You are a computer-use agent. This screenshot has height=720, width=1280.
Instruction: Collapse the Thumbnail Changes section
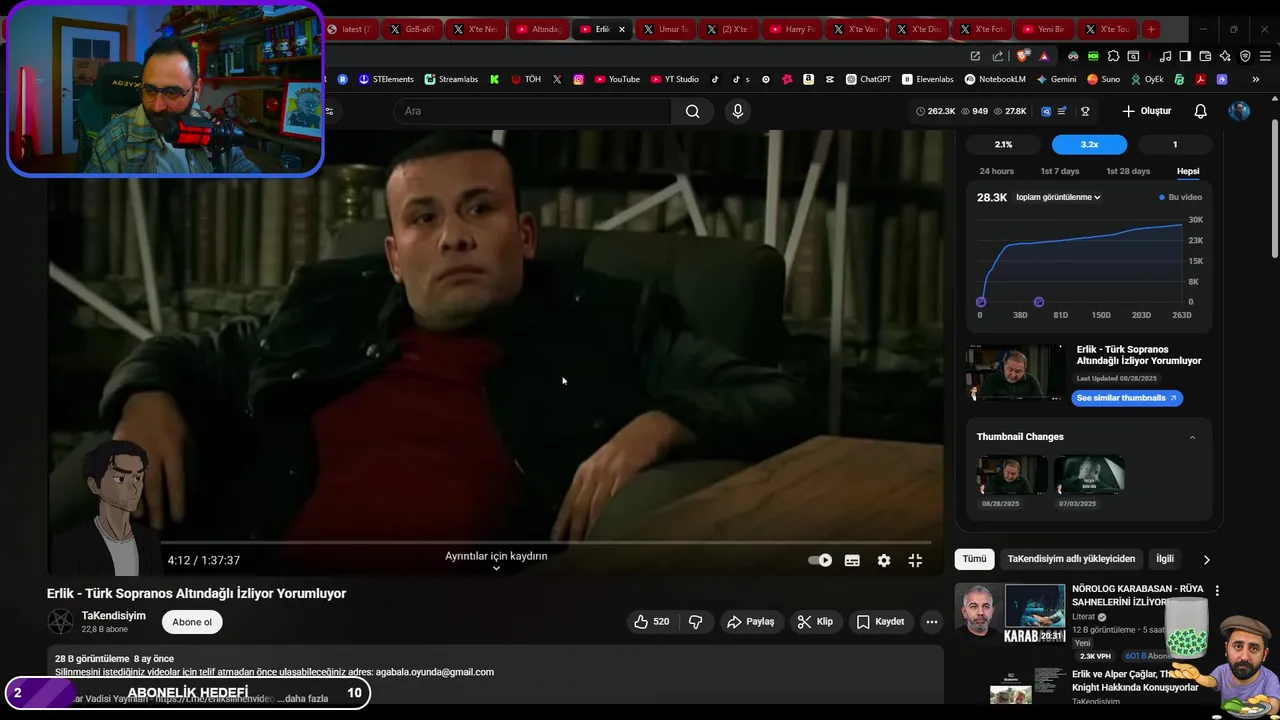click(x=1192, y=437)
